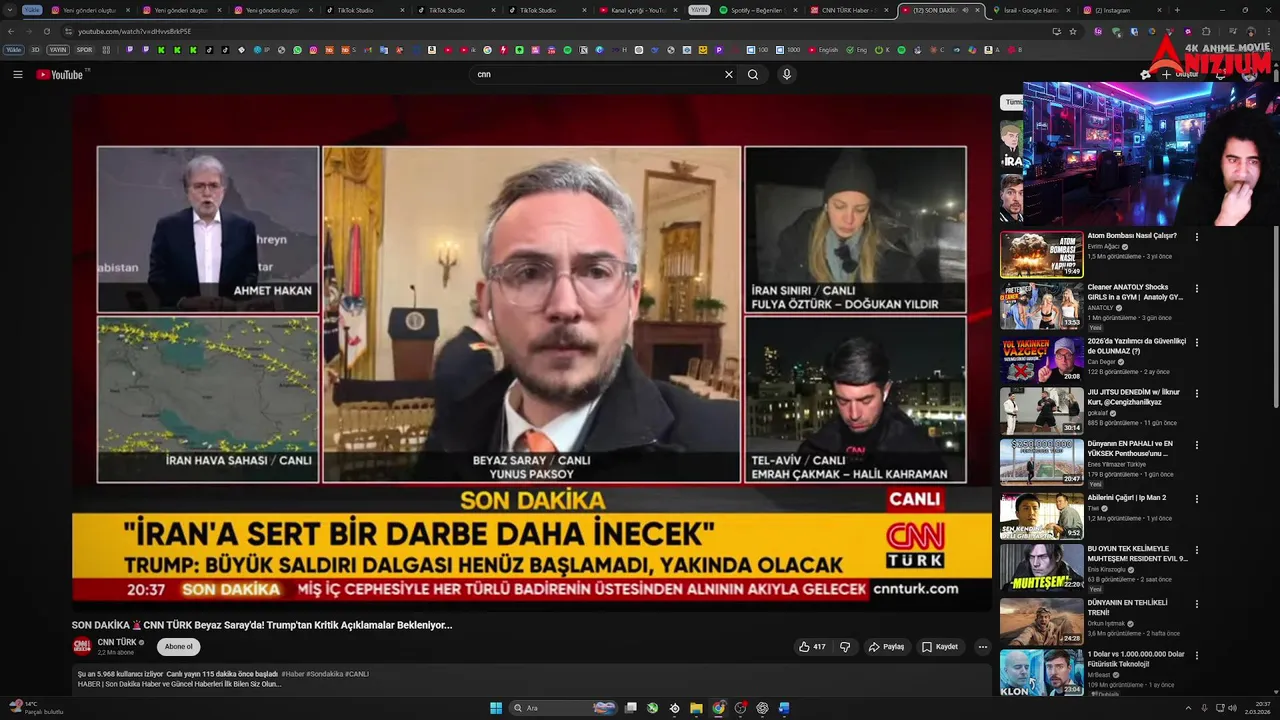1280x720 pixels.
Task: Open the Windows Start menu
Action: pos(496,708)
